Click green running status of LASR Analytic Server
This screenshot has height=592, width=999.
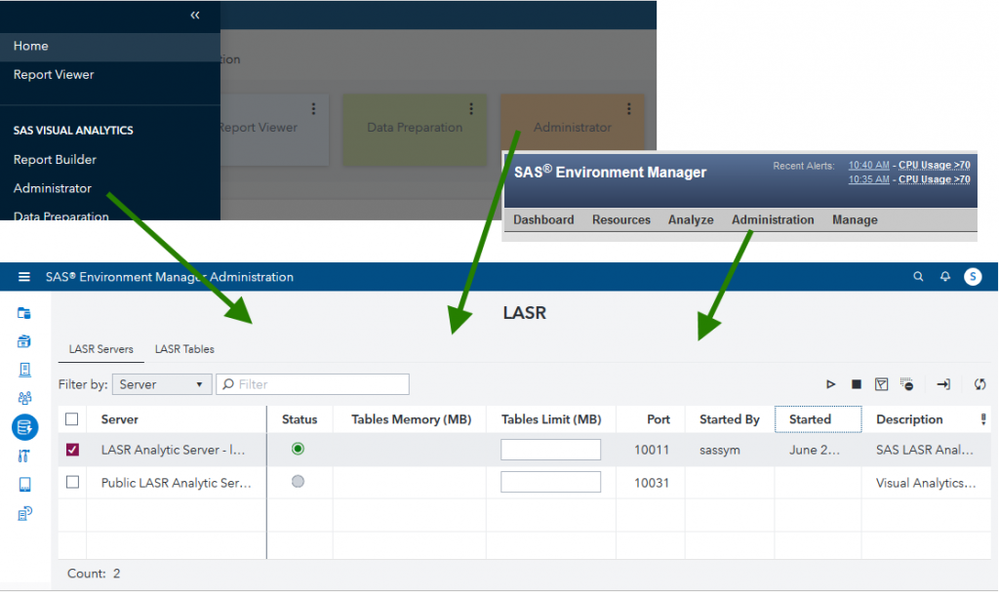click(x=298, y=449)
